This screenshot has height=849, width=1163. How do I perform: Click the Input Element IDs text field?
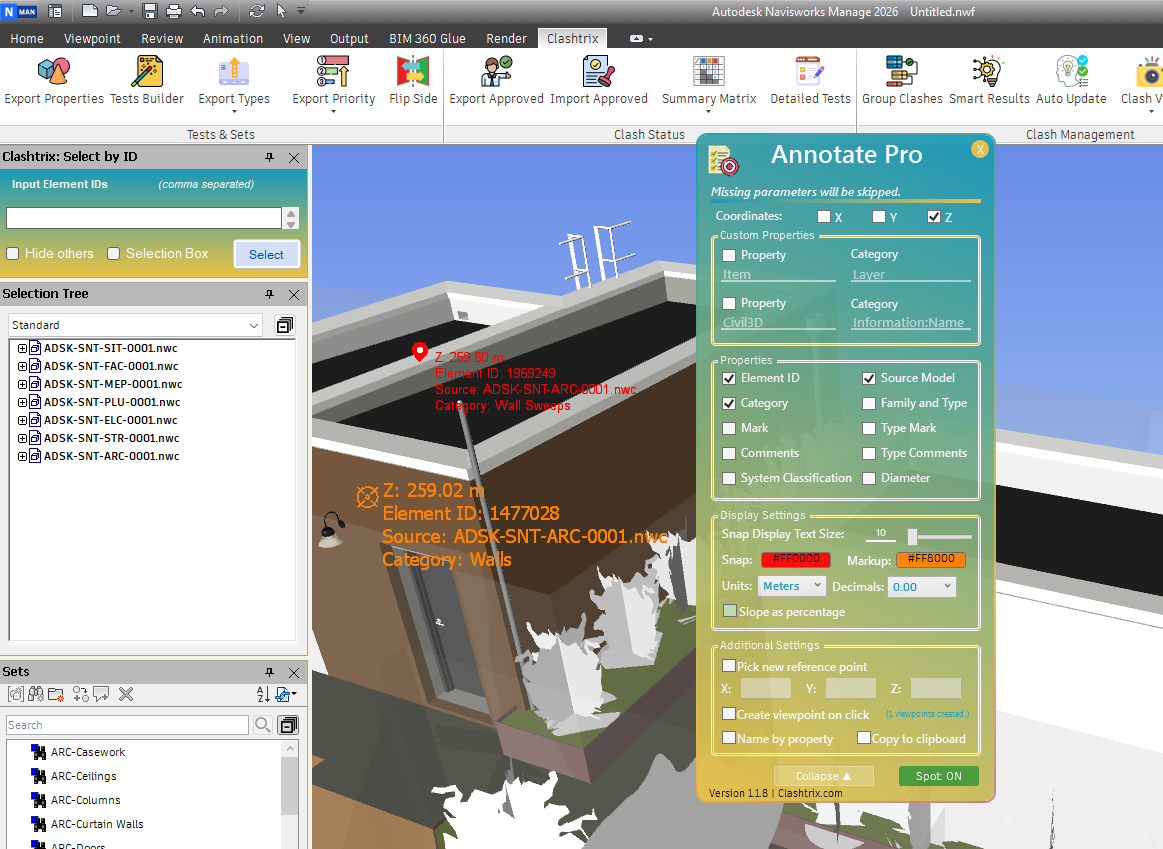click(x=144, y=218)
